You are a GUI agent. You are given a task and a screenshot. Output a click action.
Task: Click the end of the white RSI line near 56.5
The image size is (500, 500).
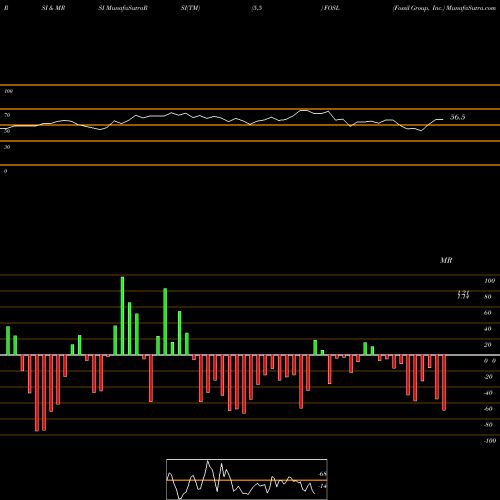443,119
